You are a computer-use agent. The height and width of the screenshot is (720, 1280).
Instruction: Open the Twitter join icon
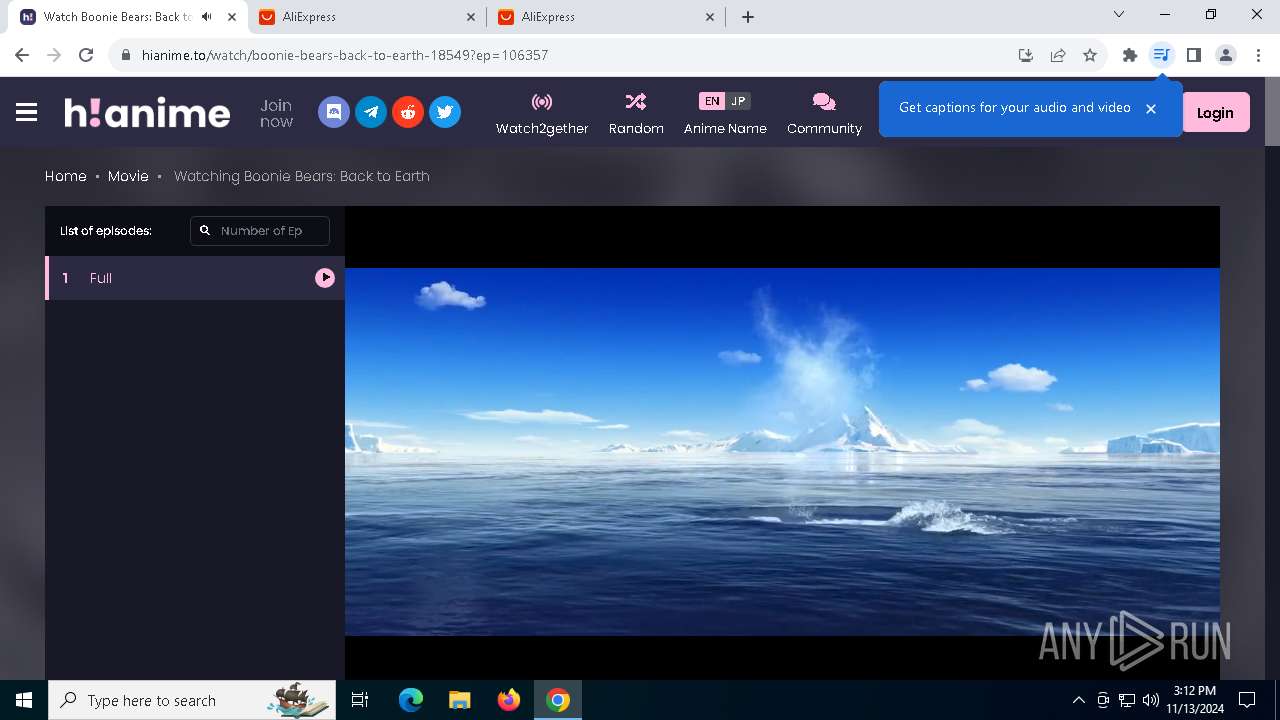[x=445, y=112]
